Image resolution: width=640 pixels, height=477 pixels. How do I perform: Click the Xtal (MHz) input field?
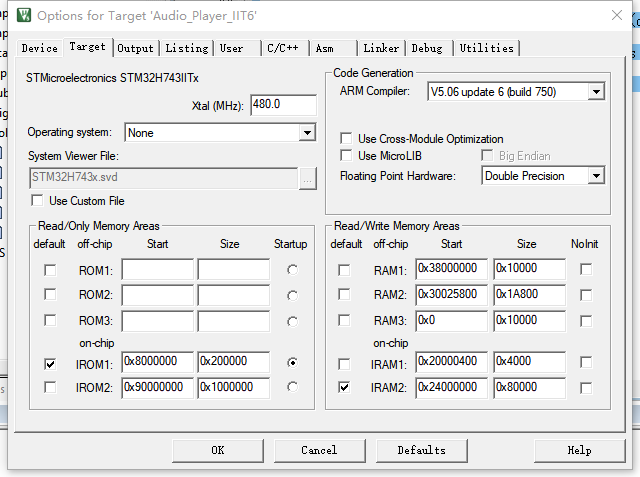coord(283,105)
